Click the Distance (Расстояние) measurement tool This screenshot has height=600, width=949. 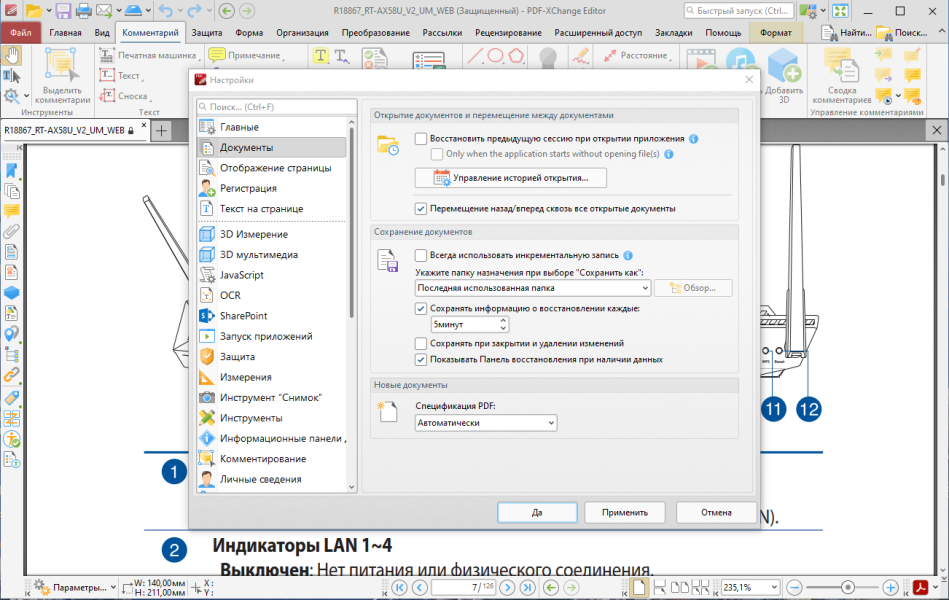(x=635, y=55)
